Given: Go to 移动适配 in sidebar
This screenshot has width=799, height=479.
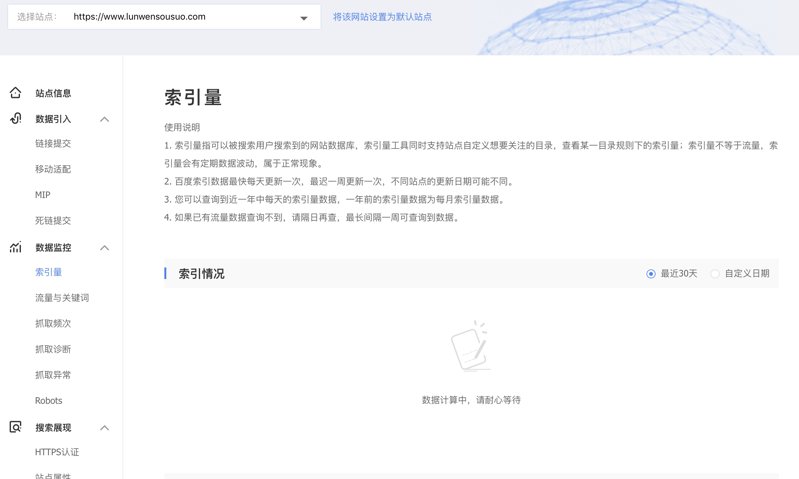Looking at the screenshot, I should click(x=53, y=169).
